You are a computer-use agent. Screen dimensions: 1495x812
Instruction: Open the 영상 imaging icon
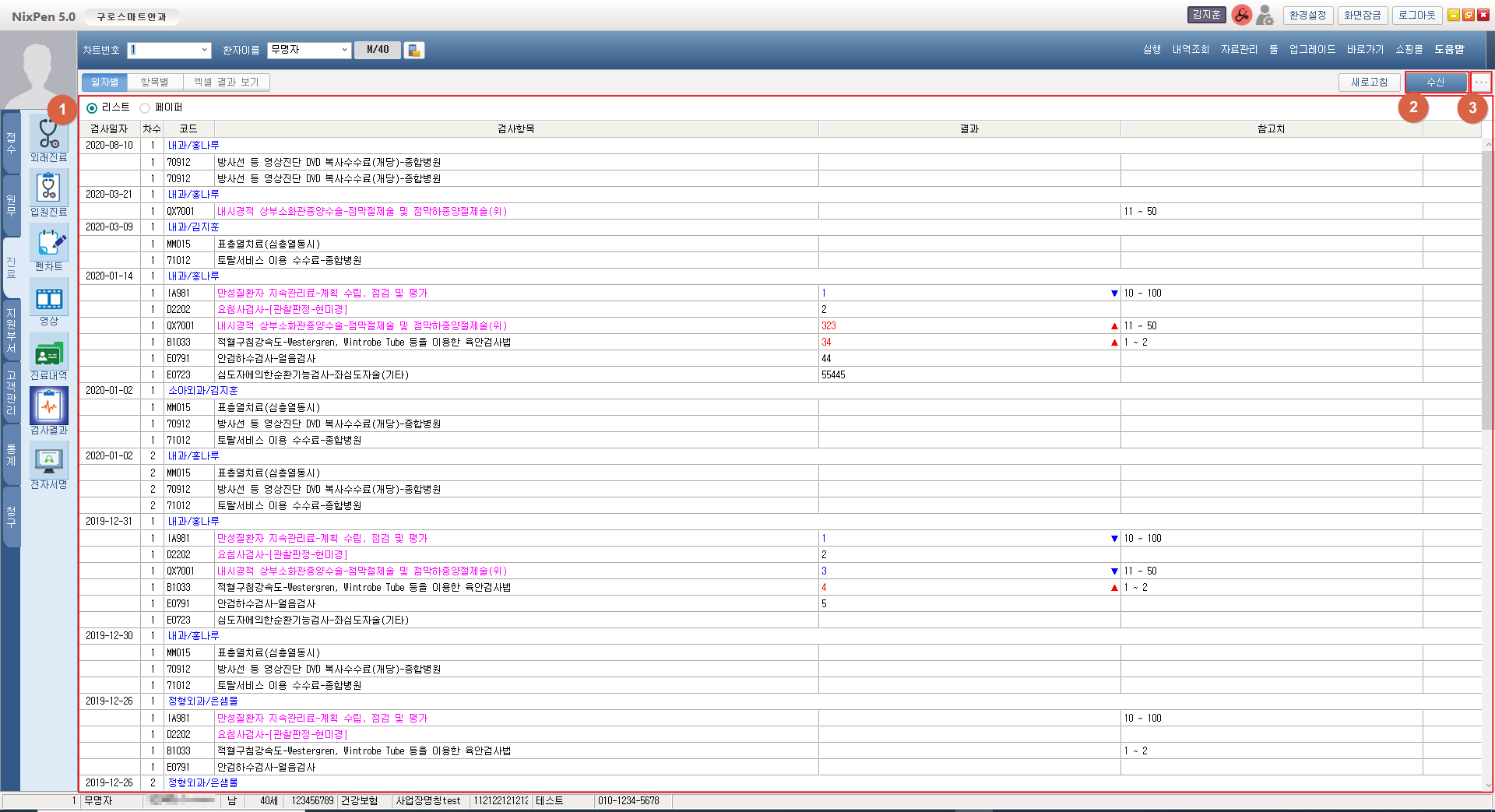tap(49, 299)
